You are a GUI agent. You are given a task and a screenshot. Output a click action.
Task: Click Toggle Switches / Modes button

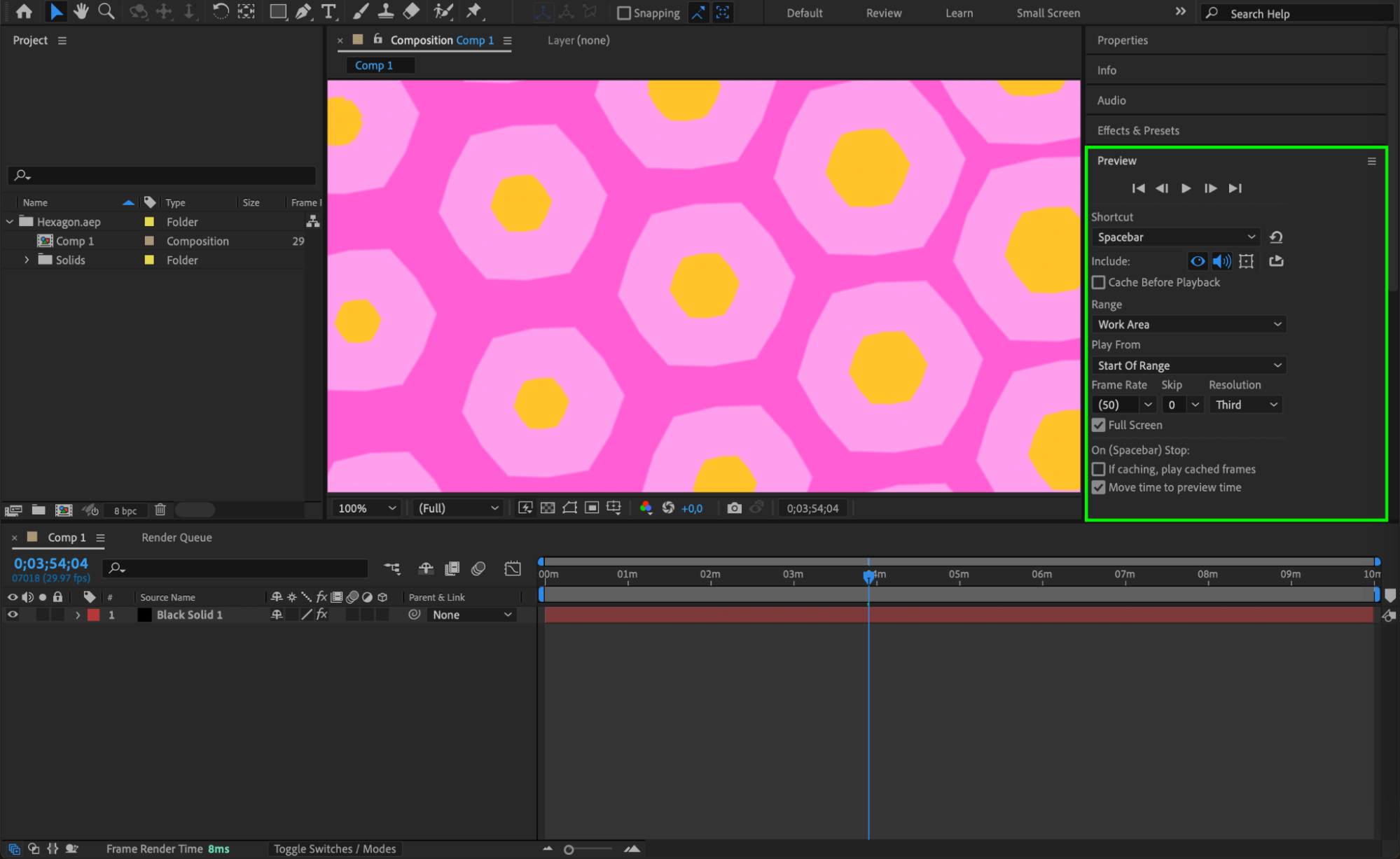pos(334,848)
